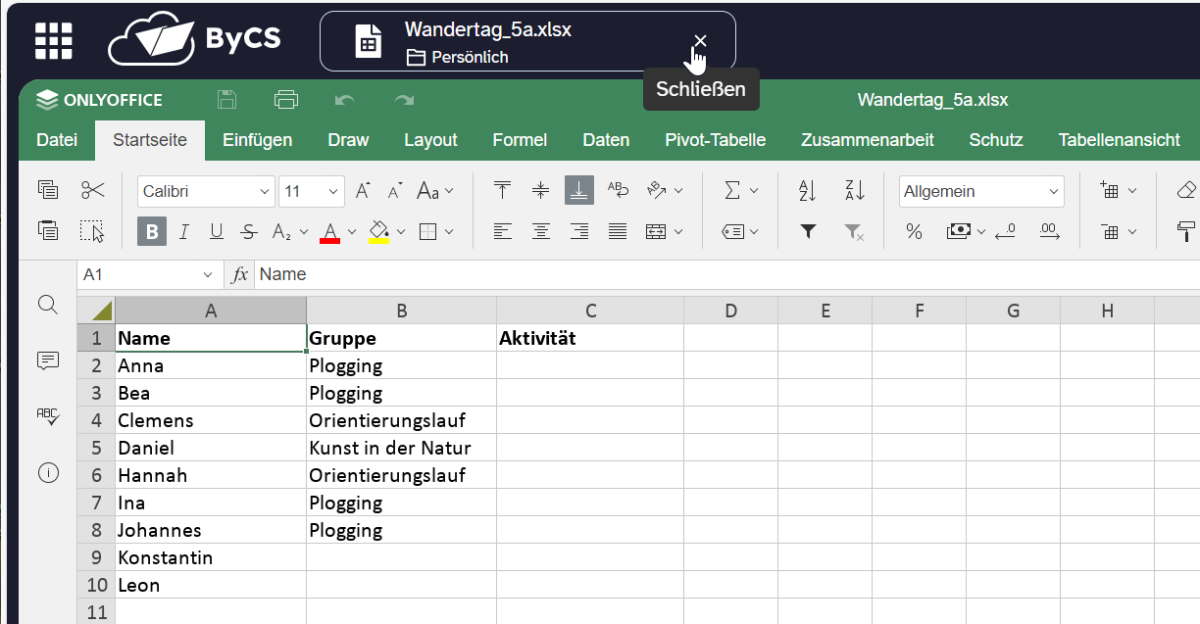The width and height of the screenshot is (1200, 624).
Task: Cut selection with scissors icon
Action: tap(92, 190)
